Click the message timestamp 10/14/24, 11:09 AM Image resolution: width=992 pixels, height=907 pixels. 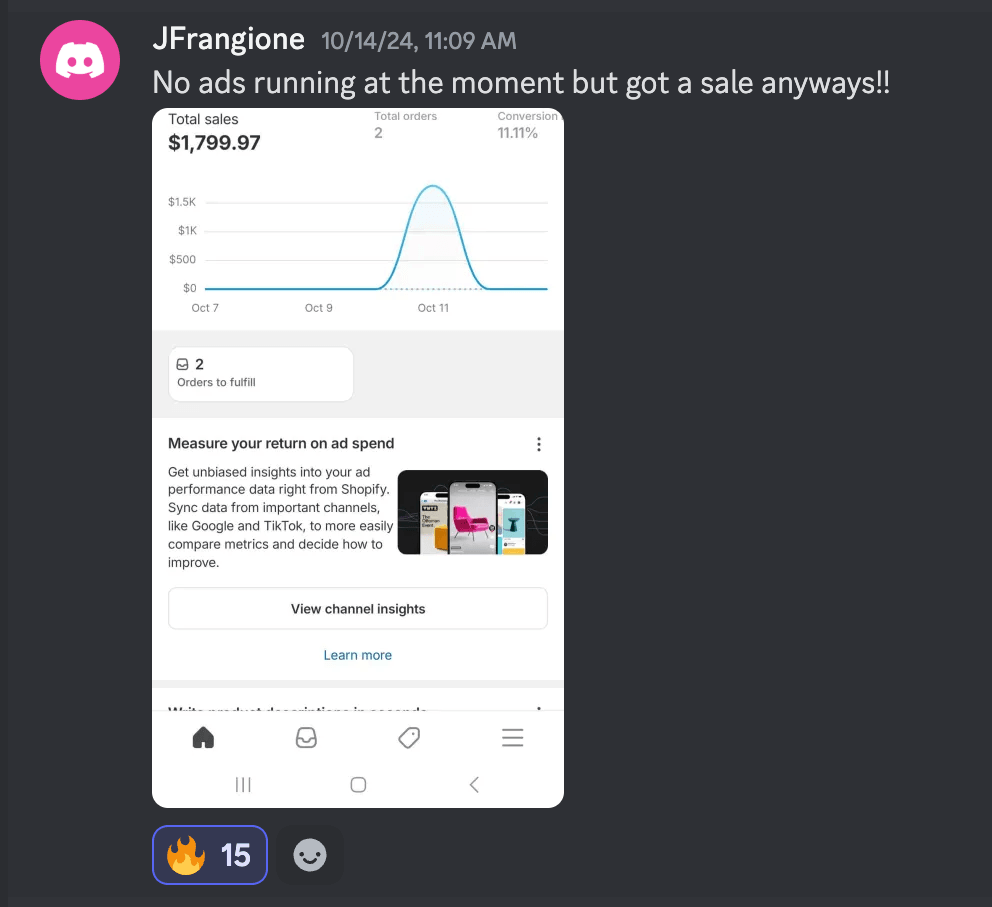pos(419,41)
